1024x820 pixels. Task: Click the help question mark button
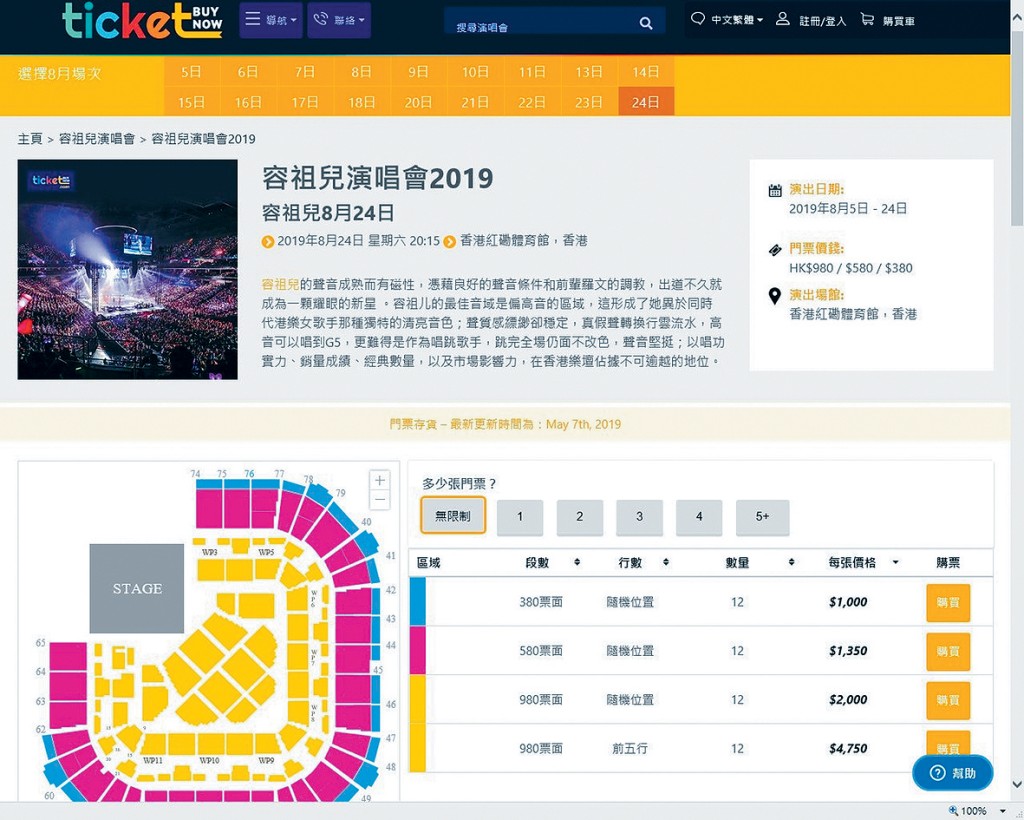[x=952, y=772]
